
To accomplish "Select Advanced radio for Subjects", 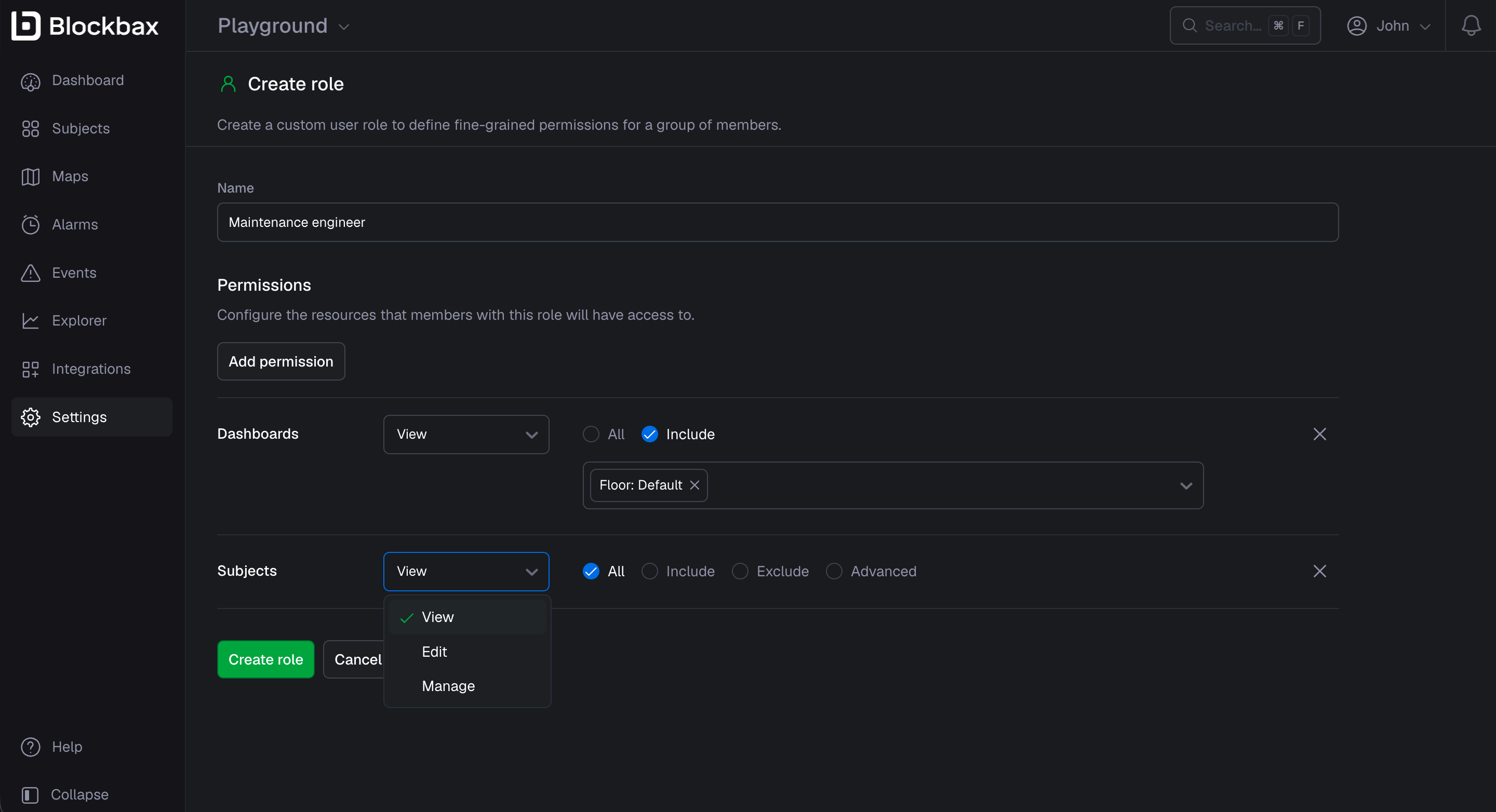I will [x=834, y=571].
